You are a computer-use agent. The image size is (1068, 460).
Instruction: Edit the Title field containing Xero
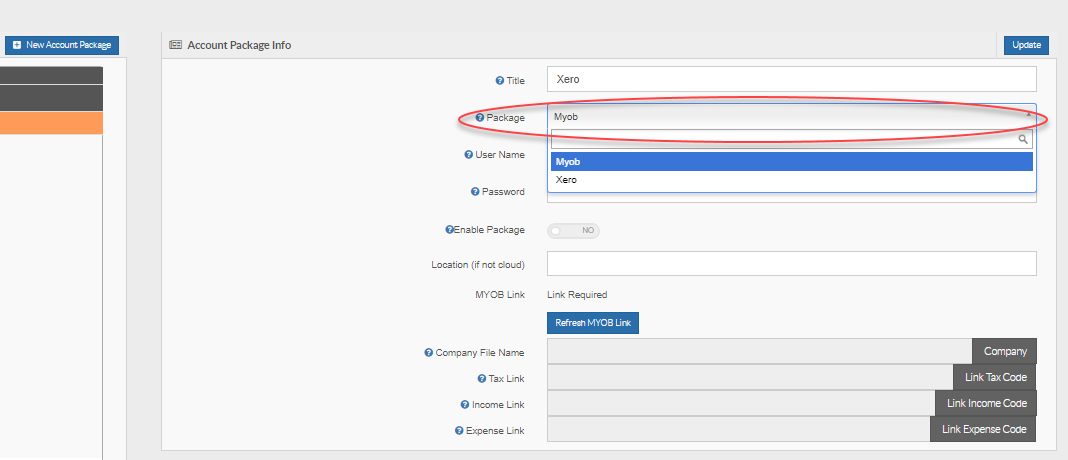point(791,79)
